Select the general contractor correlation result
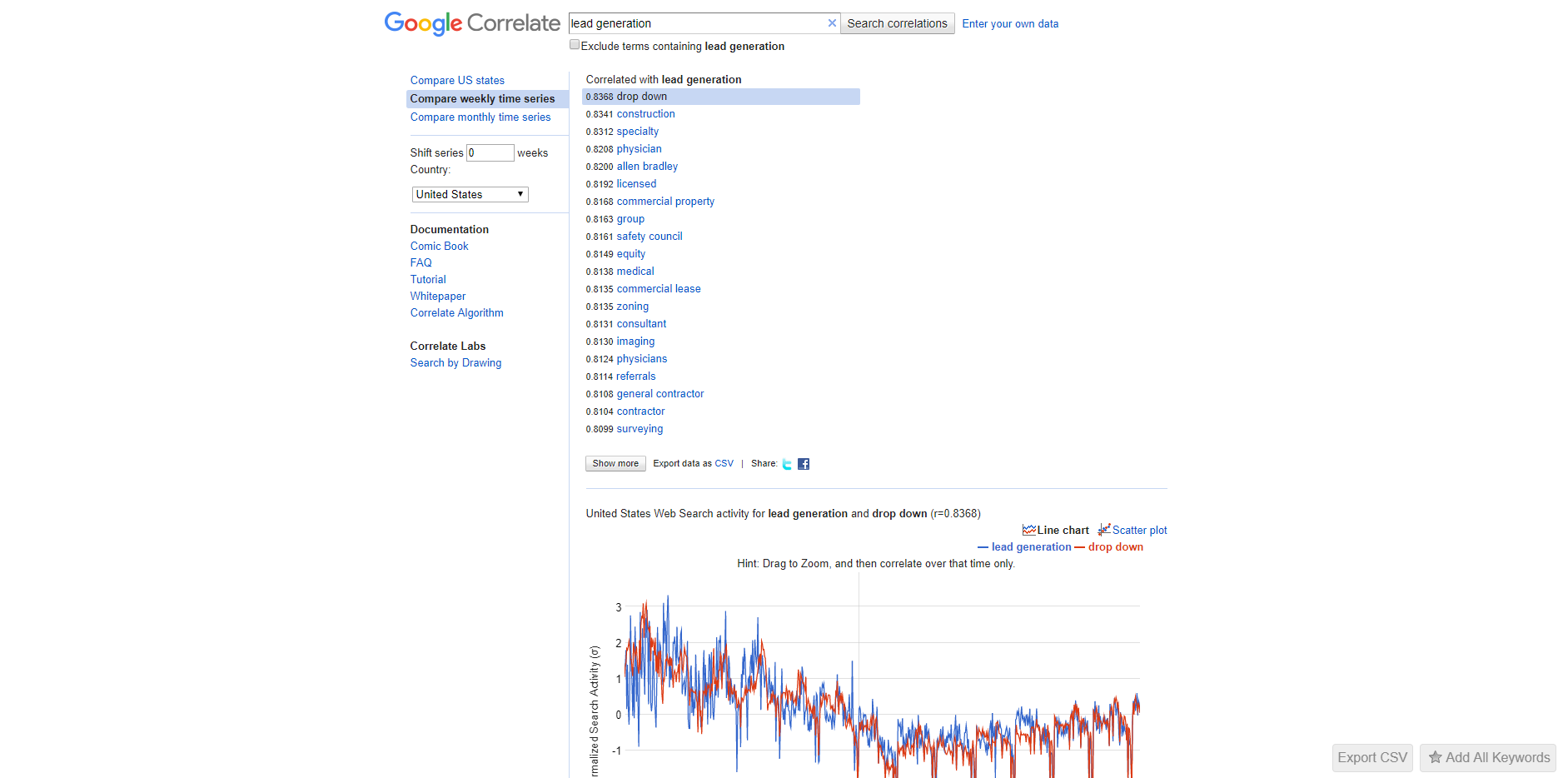1568x778 pixels. (660, 394)
